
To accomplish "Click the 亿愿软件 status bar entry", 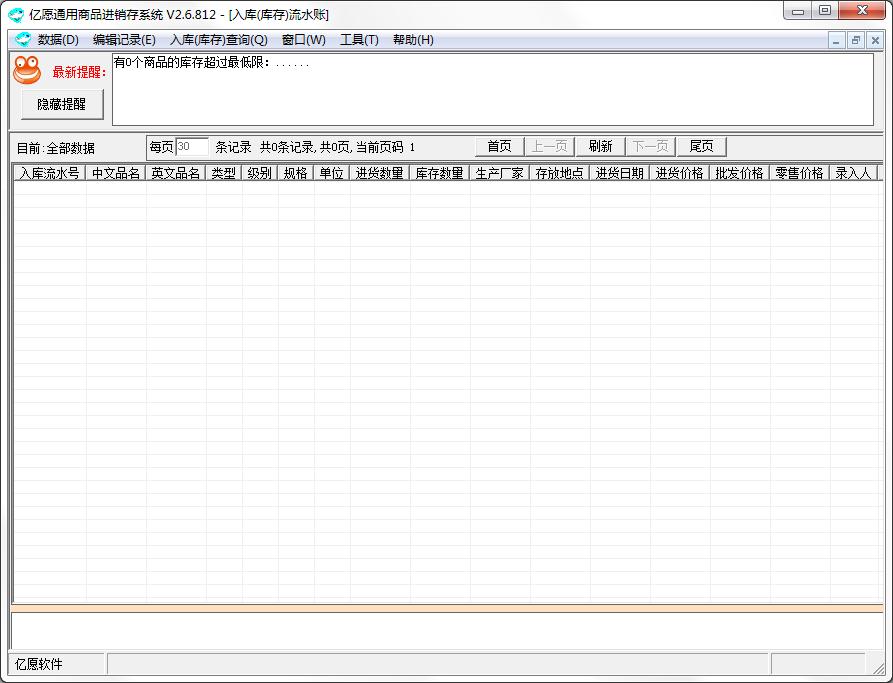I will point(39,664).
